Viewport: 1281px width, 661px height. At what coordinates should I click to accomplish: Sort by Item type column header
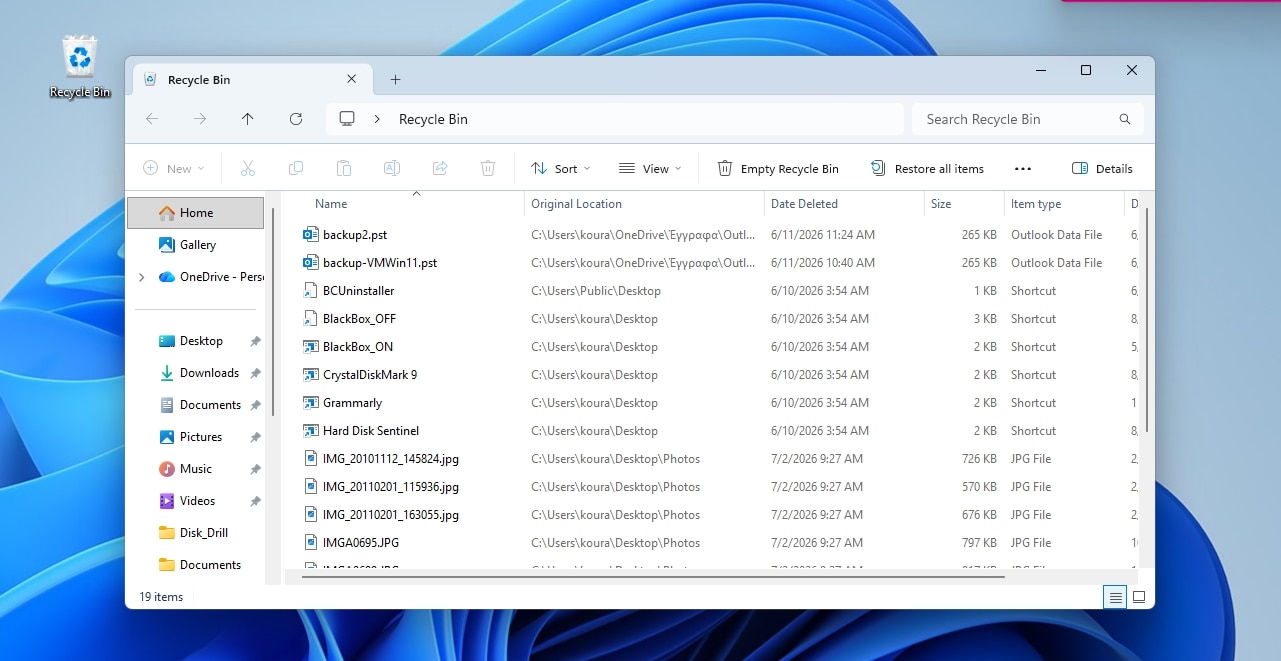click(x=1036, y=204)
